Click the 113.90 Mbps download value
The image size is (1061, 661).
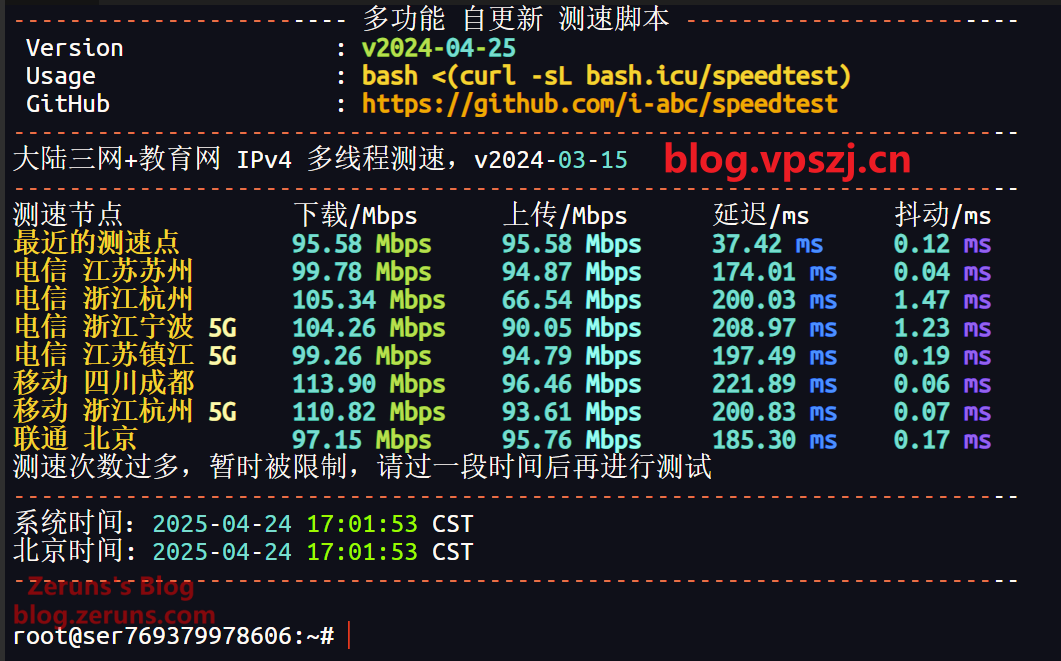(361, 383)
